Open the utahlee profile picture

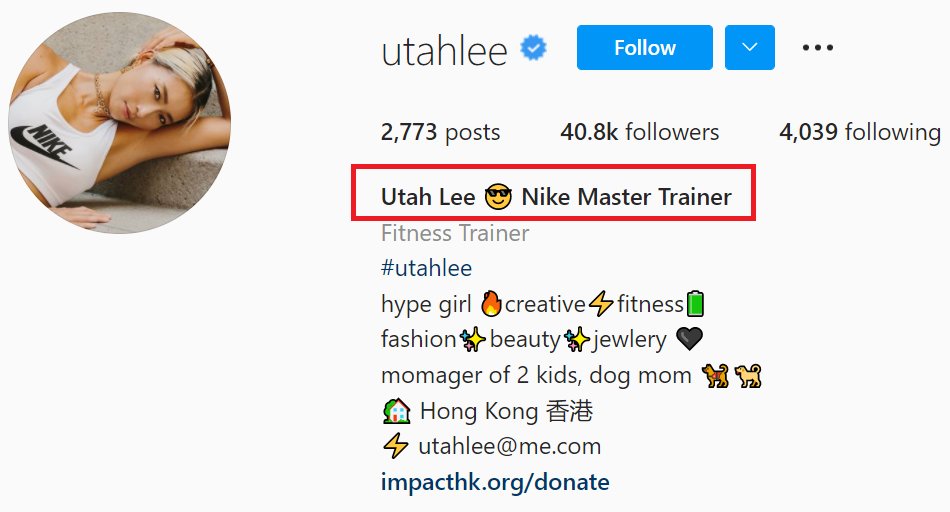click(x=119, y=123)
